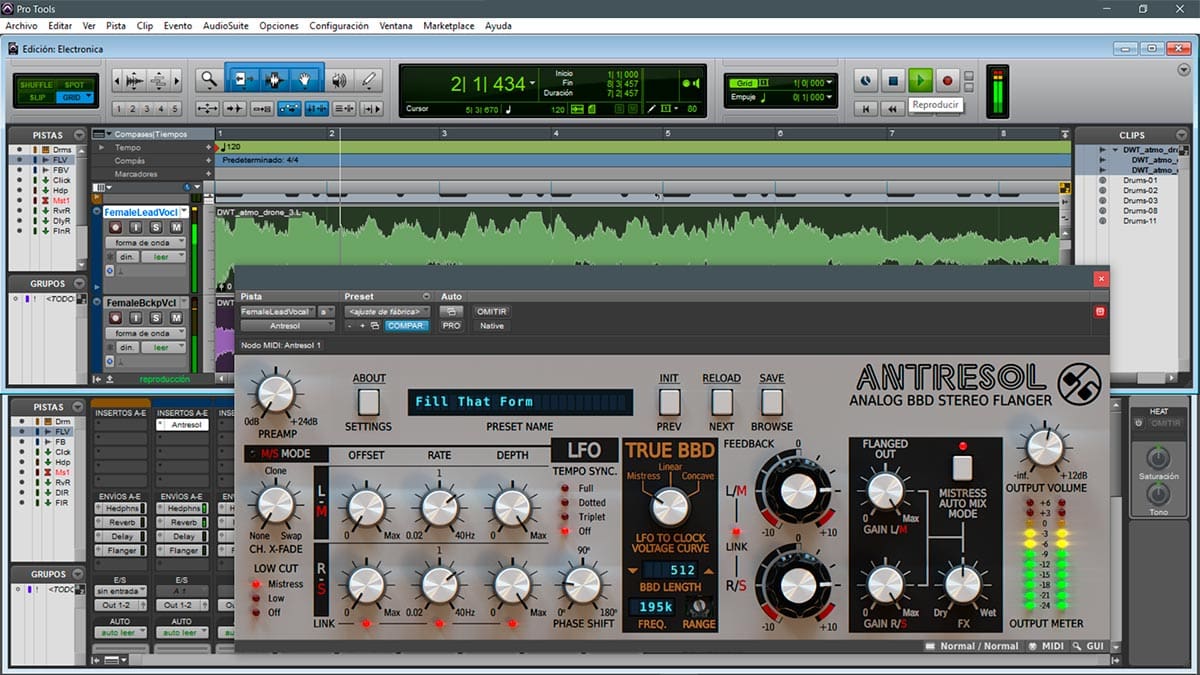1200x675 pixels.
Task: Open the FemaleLeadVocal track selector dropdown
Action: pyautogui.click(x=278, y=312)
